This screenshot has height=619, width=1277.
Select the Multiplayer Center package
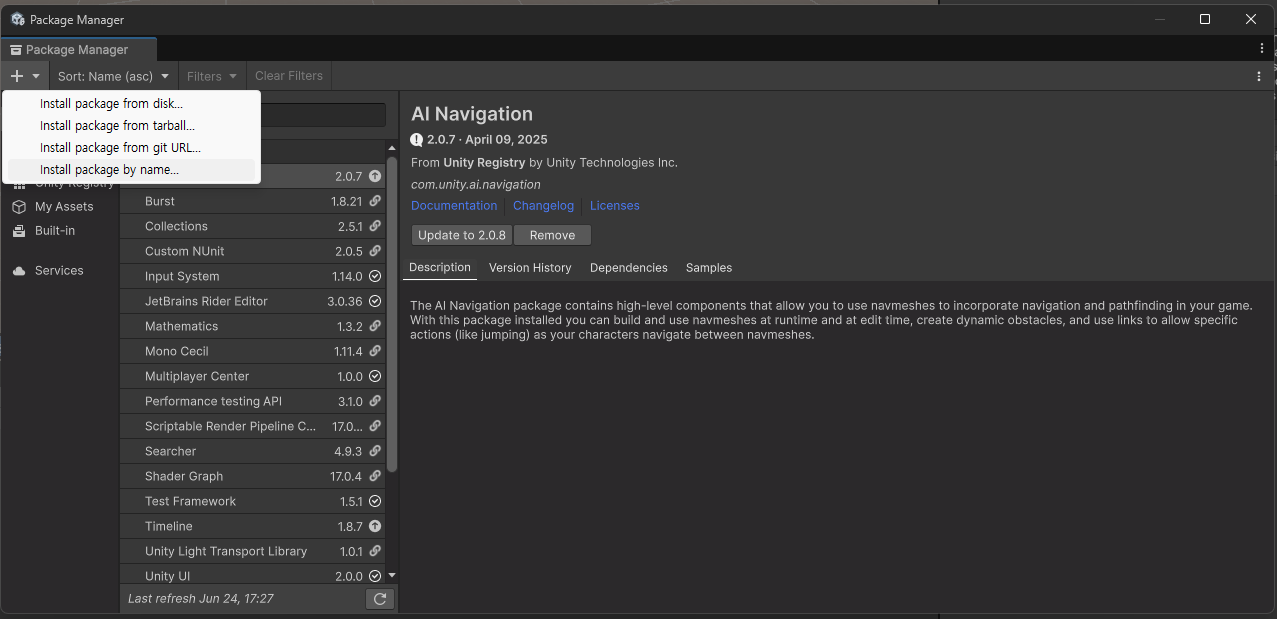[251, 376]
